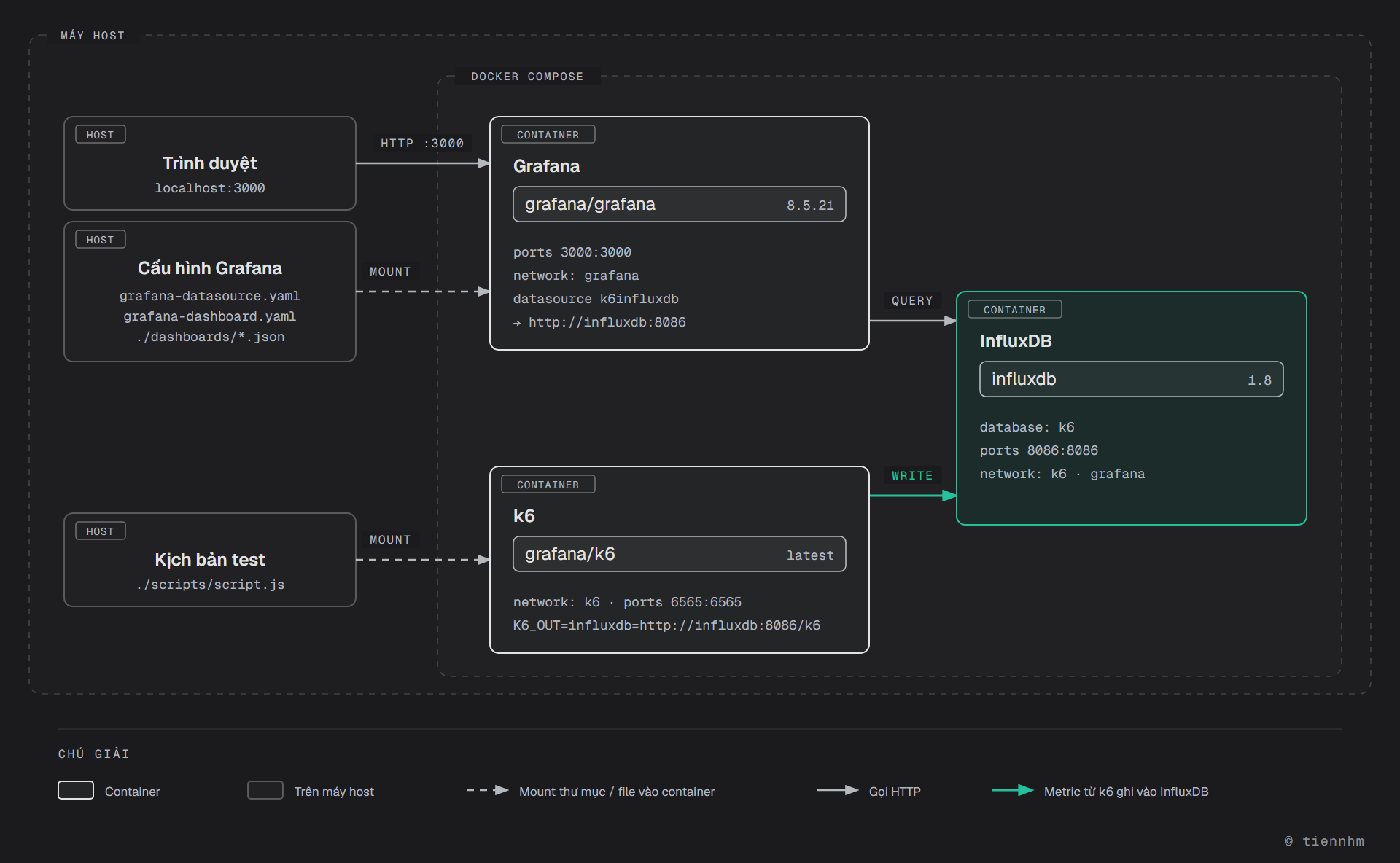The height and width of the screenshot is (863, 1400).
Task: Click the '1.8' version tag
Action: tap(1259, 380)
